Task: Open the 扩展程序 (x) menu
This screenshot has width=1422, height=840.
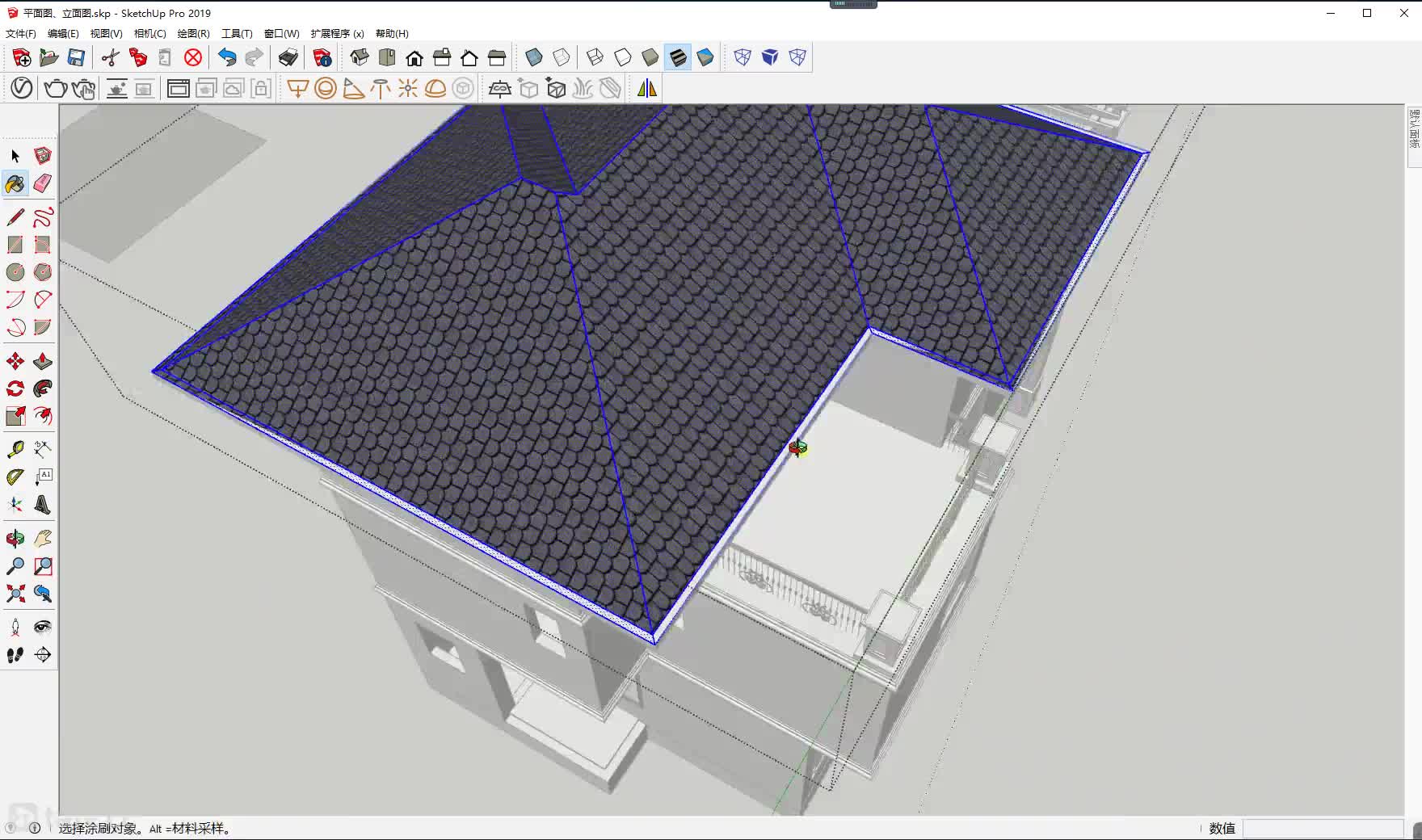Action: point(337,33)
